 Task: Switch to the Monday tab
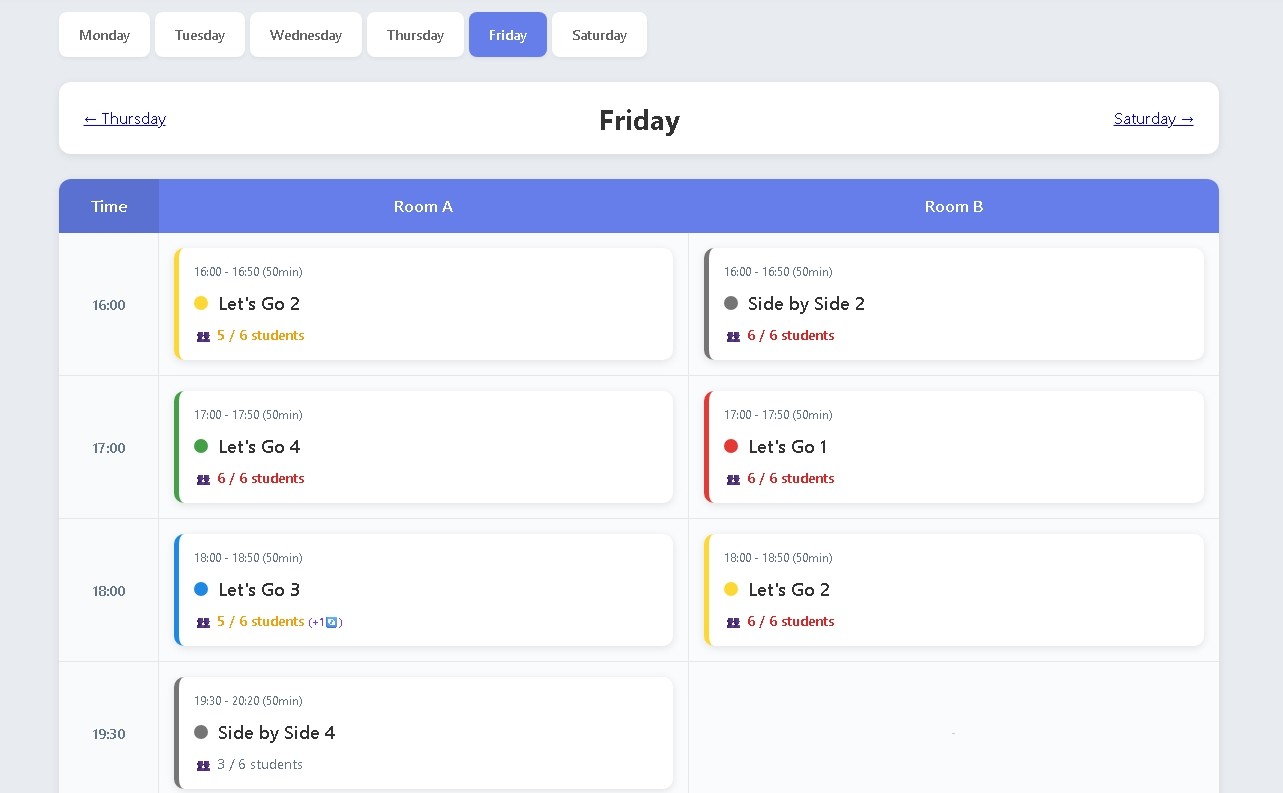(104, 34)
